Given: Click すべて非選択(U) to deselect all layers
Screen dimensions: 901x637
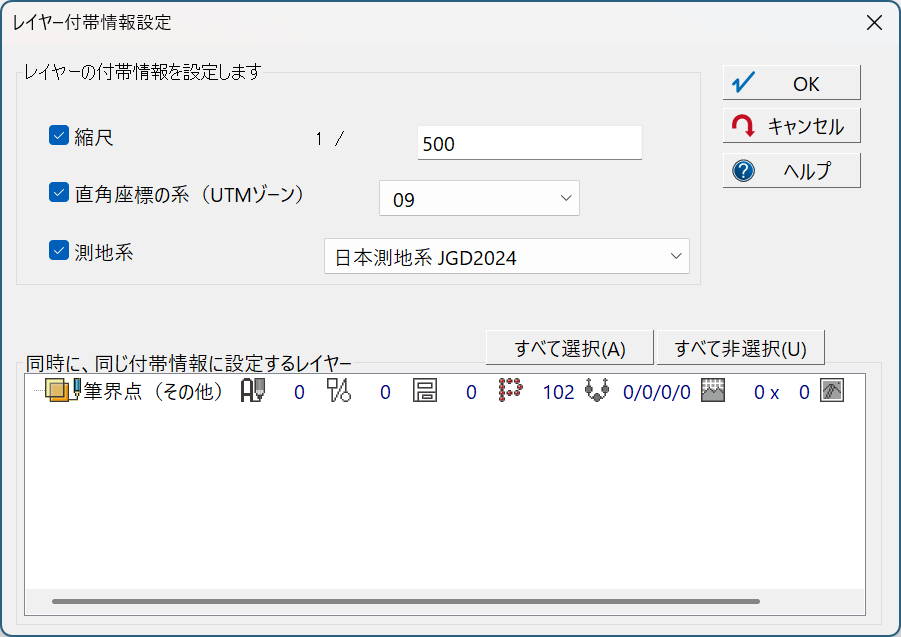Looking at the screenshot, I should click(740, 348).
